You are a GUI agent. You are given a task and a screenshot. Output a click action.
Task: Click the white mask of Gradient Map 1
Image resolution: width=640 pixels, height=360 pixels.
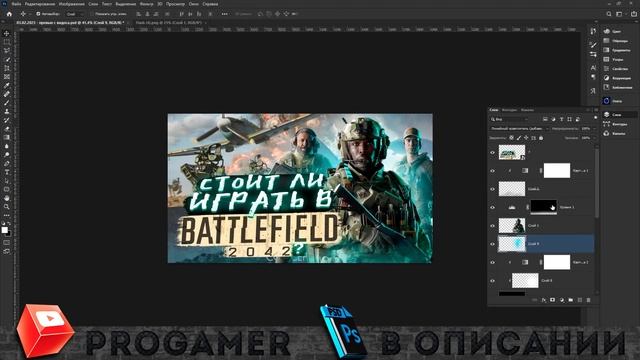coord(557,170)
